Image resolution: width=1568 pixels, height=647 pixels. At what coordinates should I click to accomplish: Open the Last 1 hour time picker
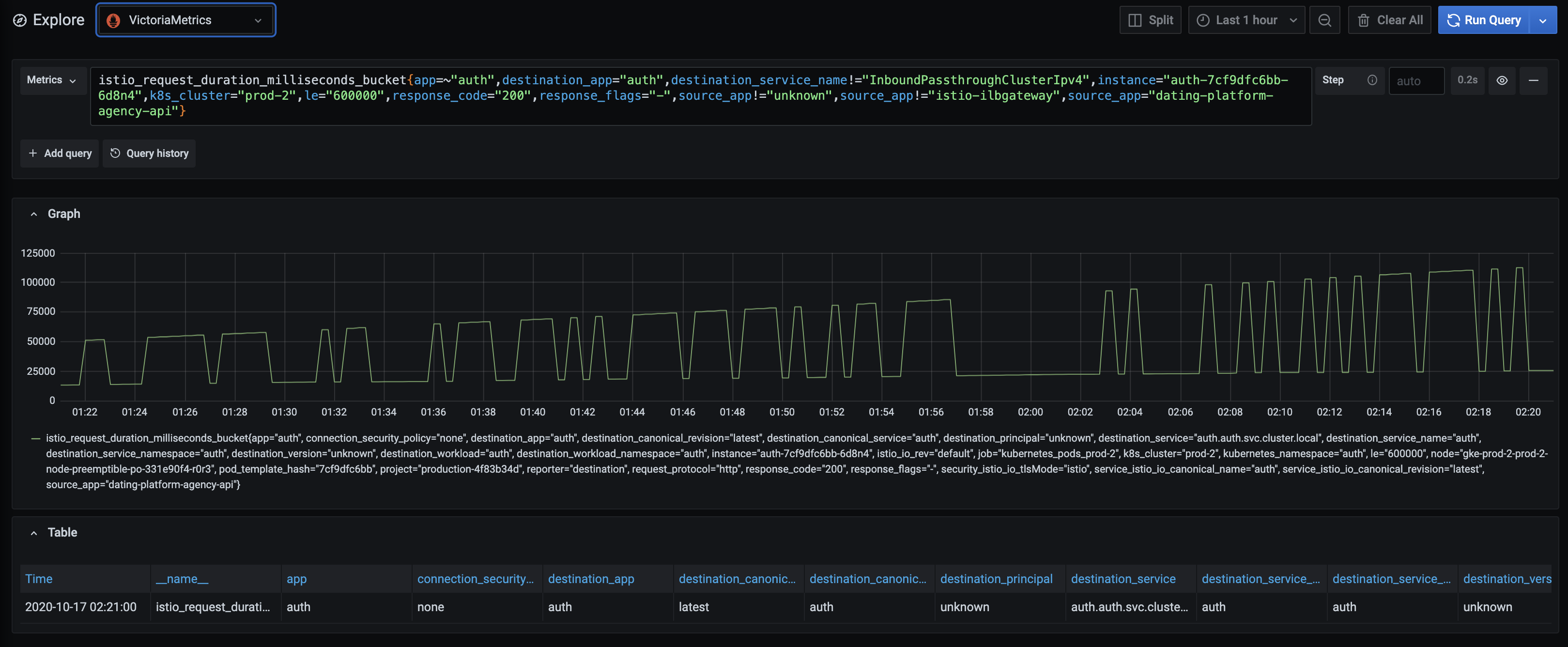pyautogui.click(x=1245, y=20)
